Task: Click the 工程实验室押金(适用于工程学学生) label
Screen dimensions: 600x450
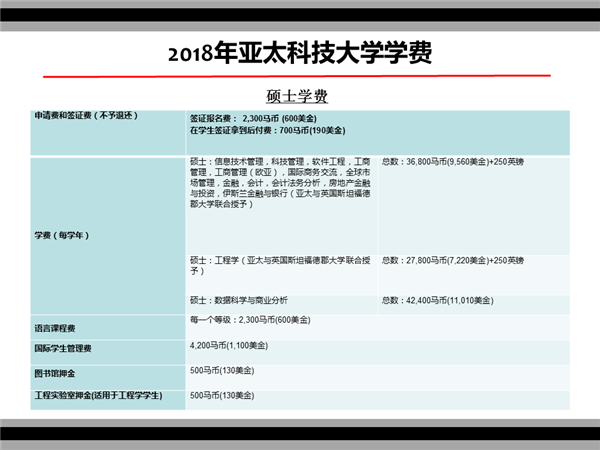Action: click(98, 395)
